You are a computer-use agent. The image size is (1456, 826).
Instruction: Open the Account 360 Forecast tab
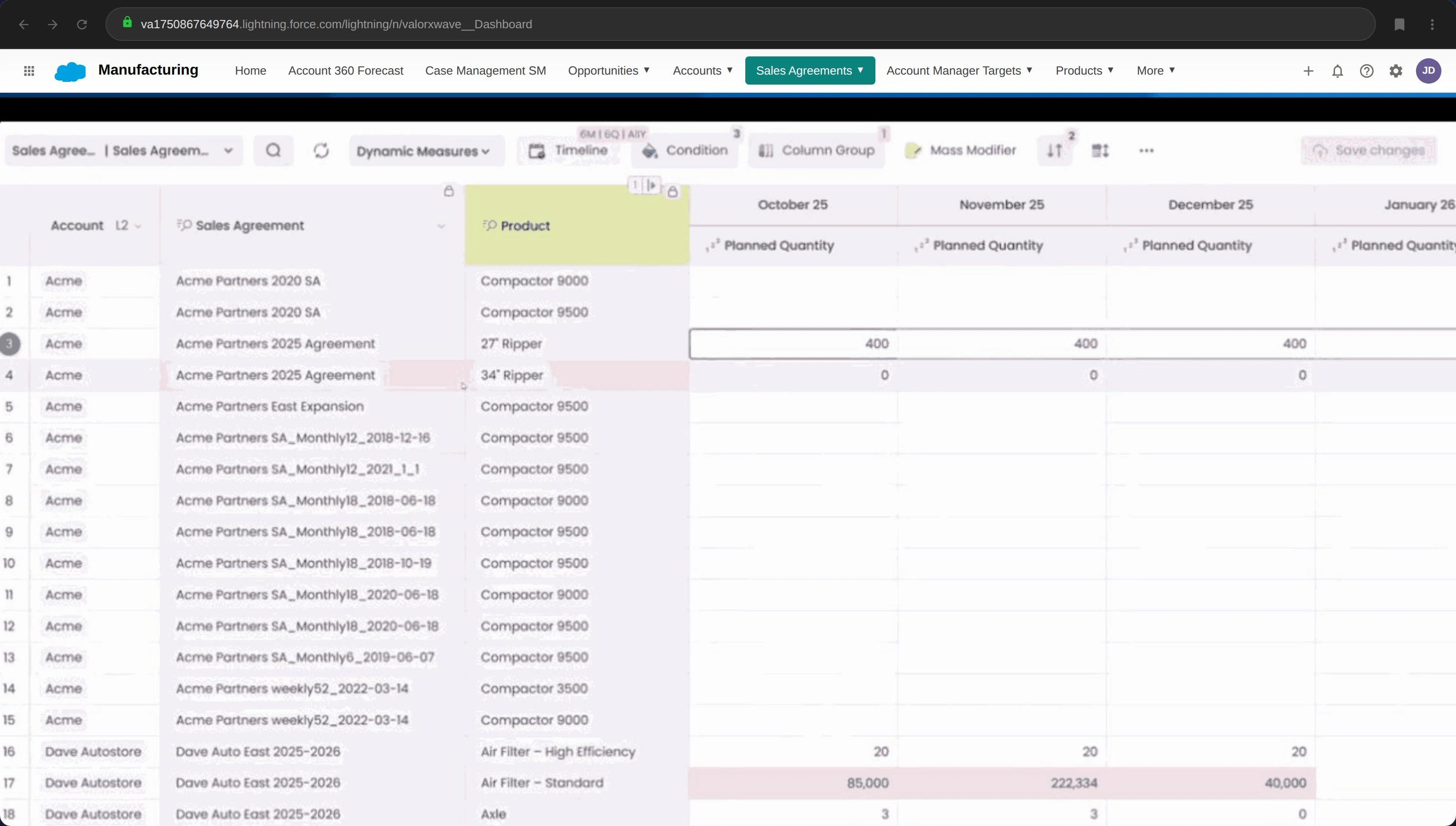(x=345, y=71)
